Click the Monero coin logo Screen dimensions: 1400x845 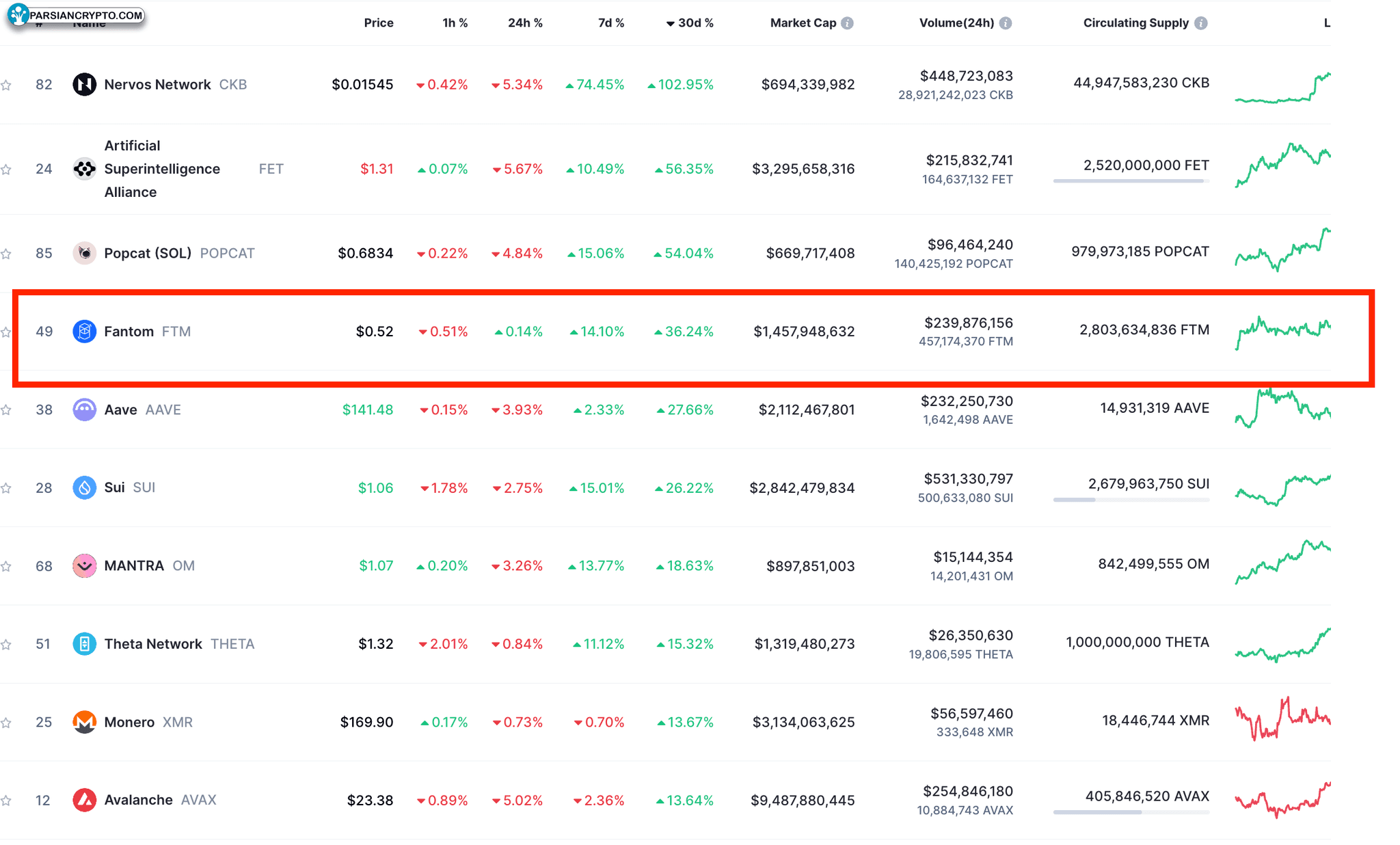pos(84,722)
